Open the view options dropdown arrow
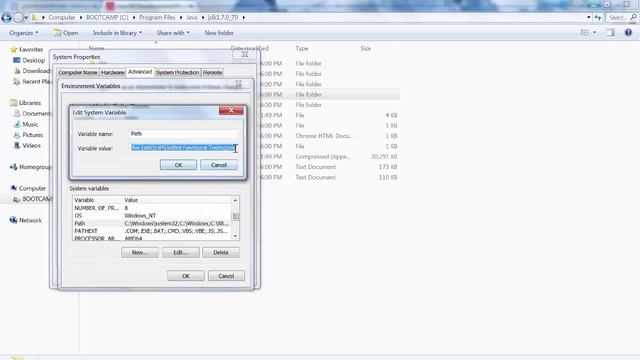Viewport: 640px width, 360px height. click(594, 33)
